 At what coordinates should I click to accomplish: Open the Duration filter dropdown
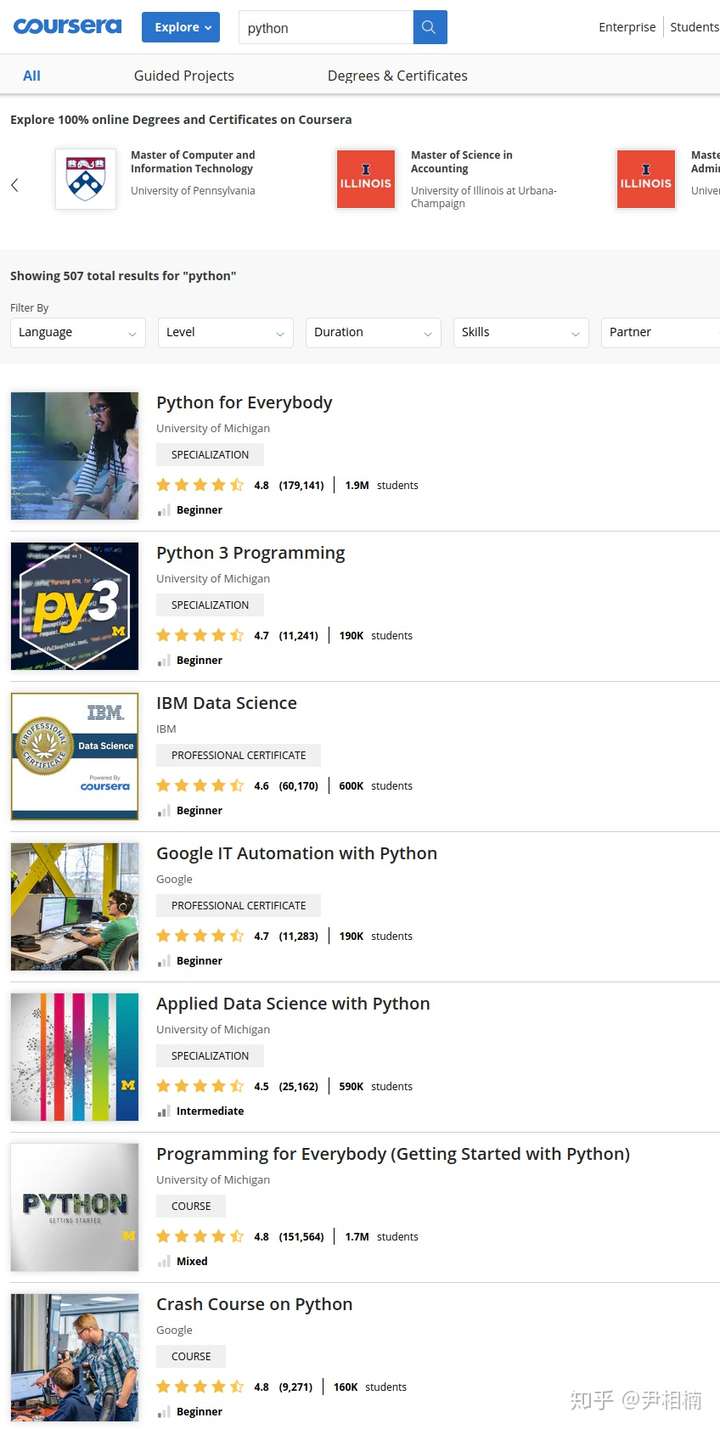coord(373,332)
